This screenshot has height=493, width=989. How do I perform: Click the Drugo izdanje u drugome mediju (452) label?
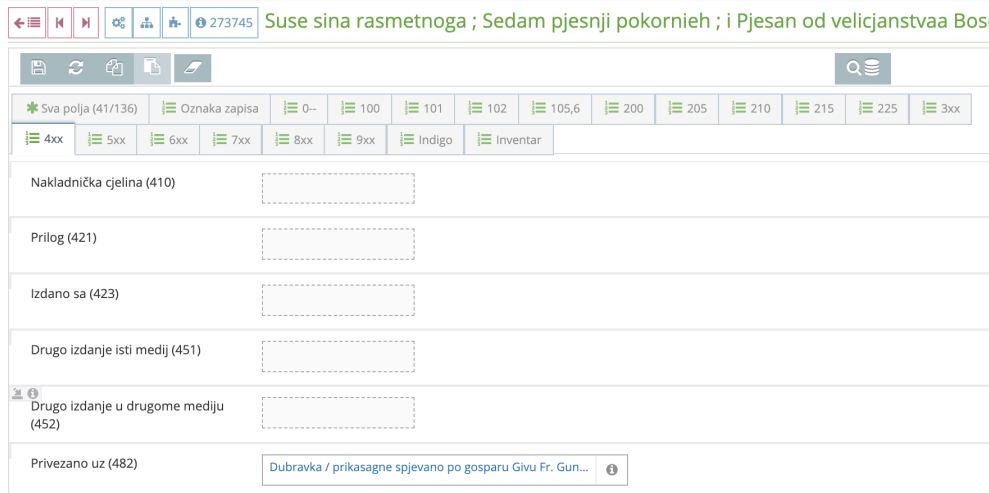click(128, 415)
